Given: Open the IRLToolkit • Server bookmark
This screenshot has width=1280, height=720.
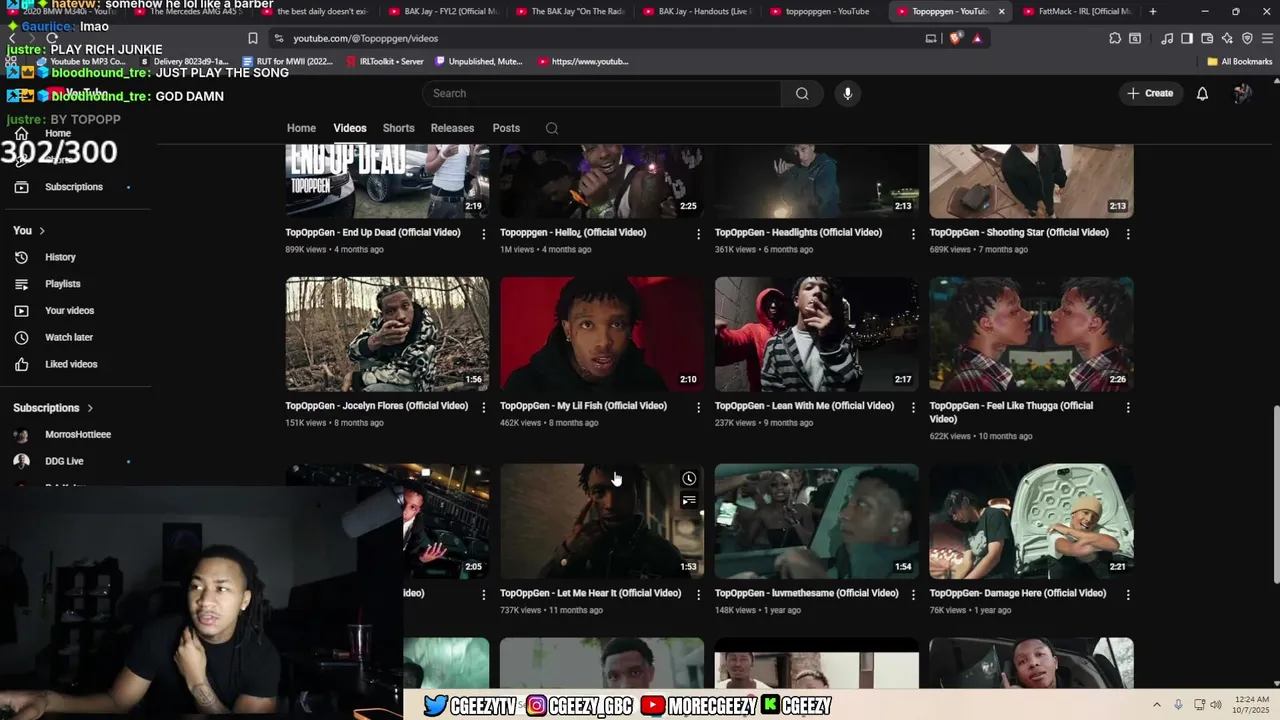Looking at the screenshot, I should coord(385,61).
